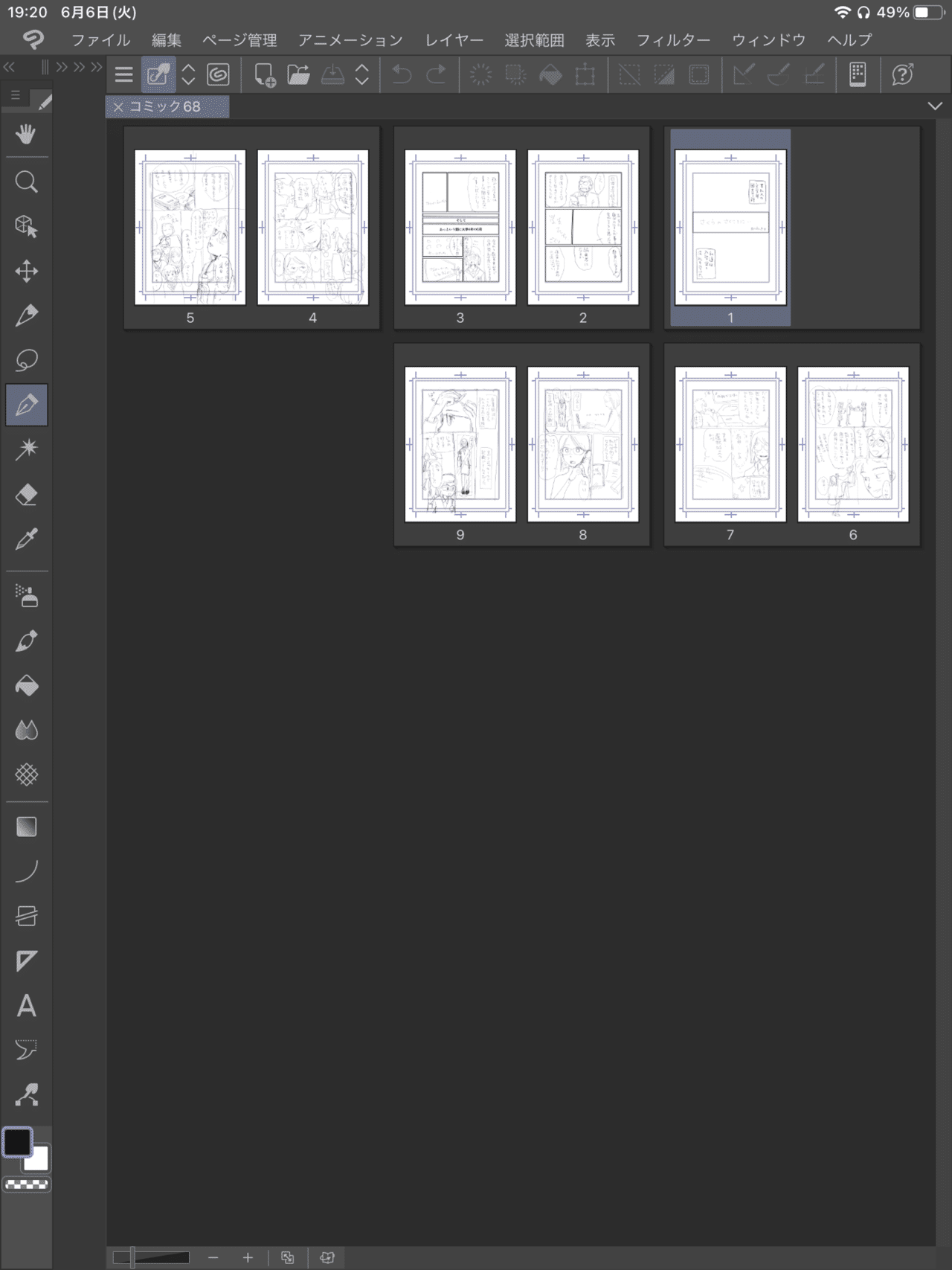Open the help question mark icon
Screen dimensions: 952x1270
tap(903, 74)
